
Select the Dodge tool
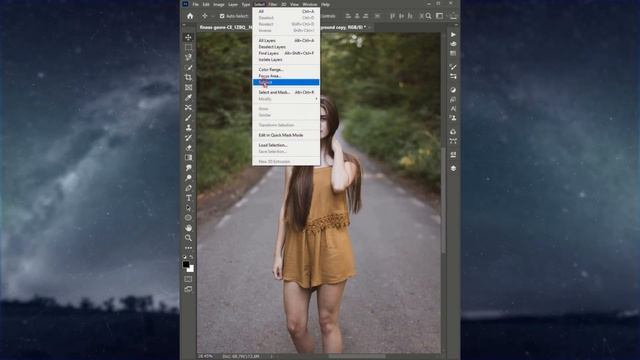click(188, 178)
